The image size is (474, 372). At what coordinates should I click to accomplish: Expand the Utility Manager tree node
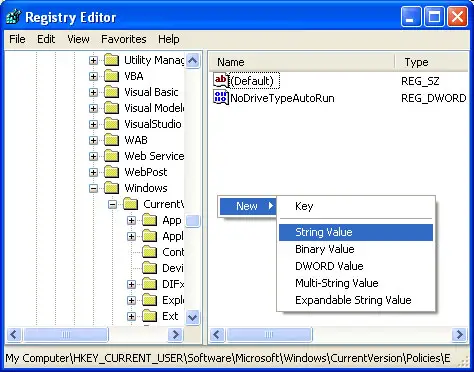[x=93, y=60]
